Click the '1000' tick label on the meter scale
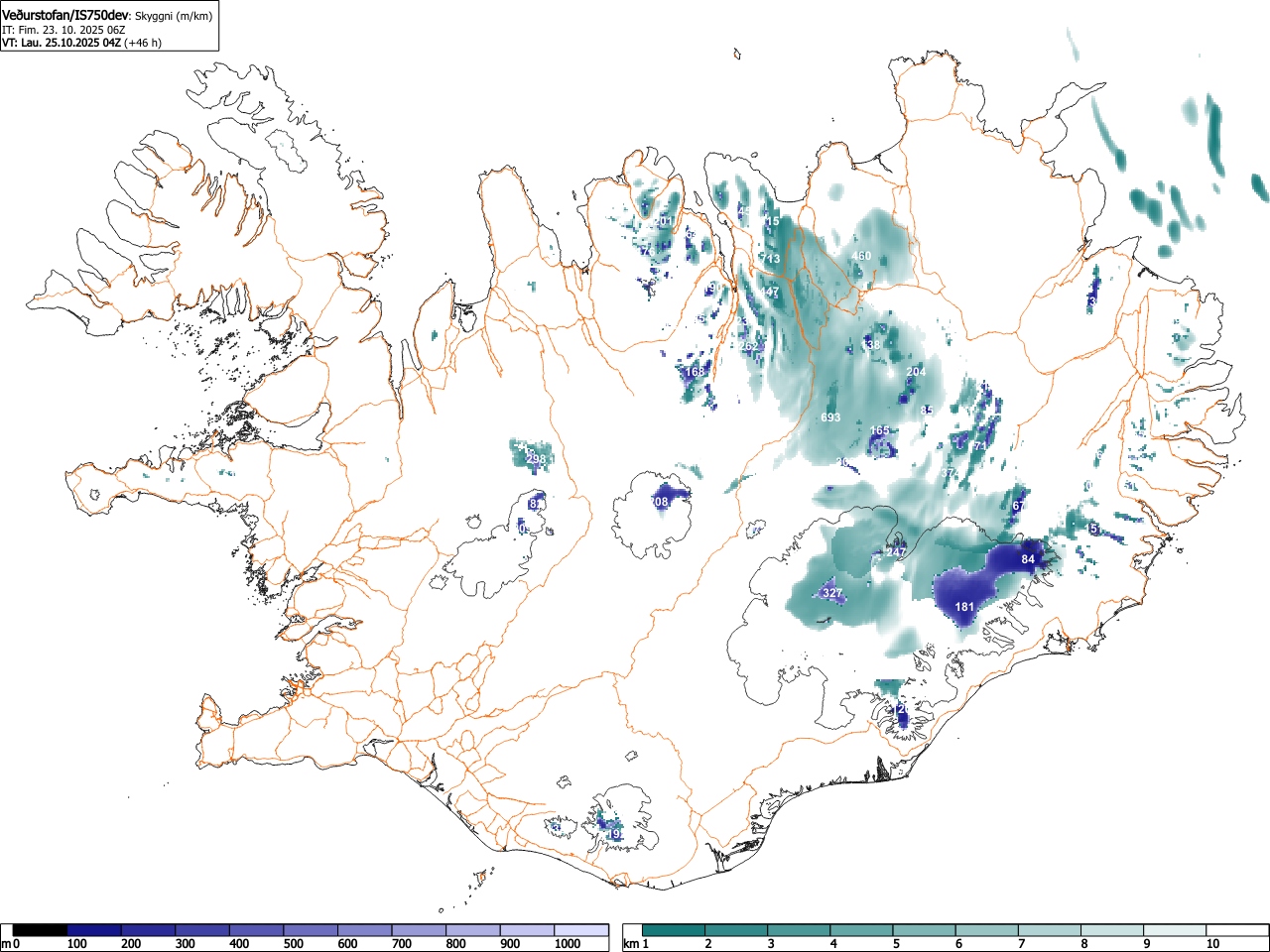The height and width of the screenshot is (952, 1270). point(568,944)
